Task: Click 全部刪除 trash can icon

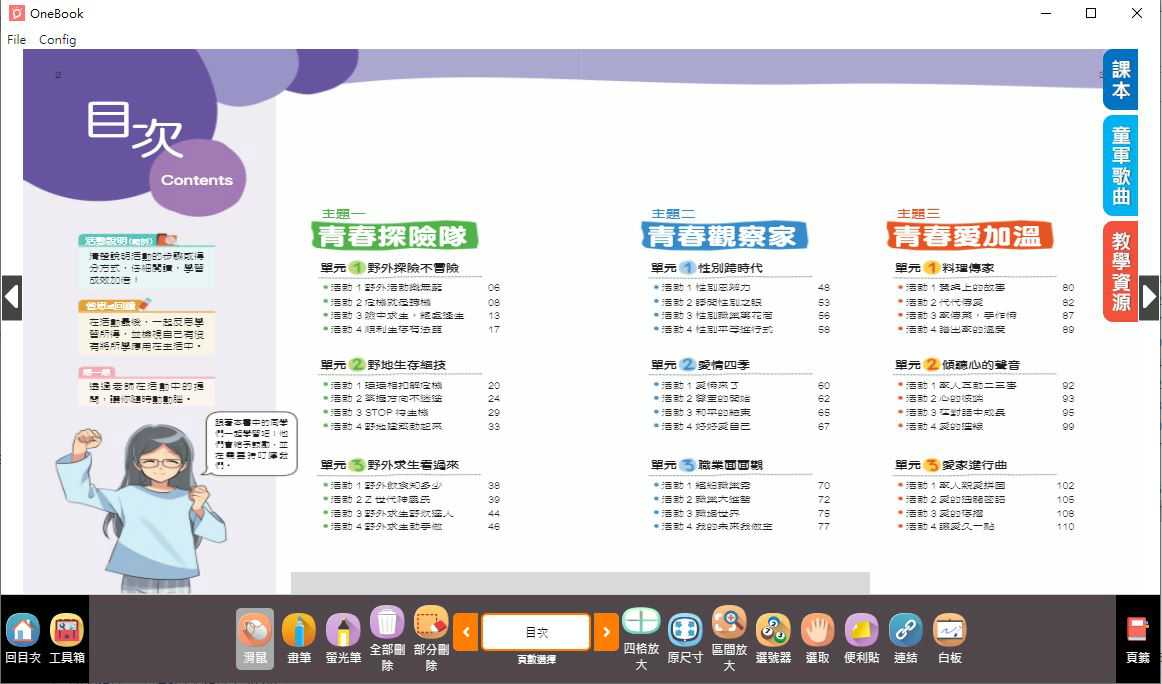Action: 387,639
